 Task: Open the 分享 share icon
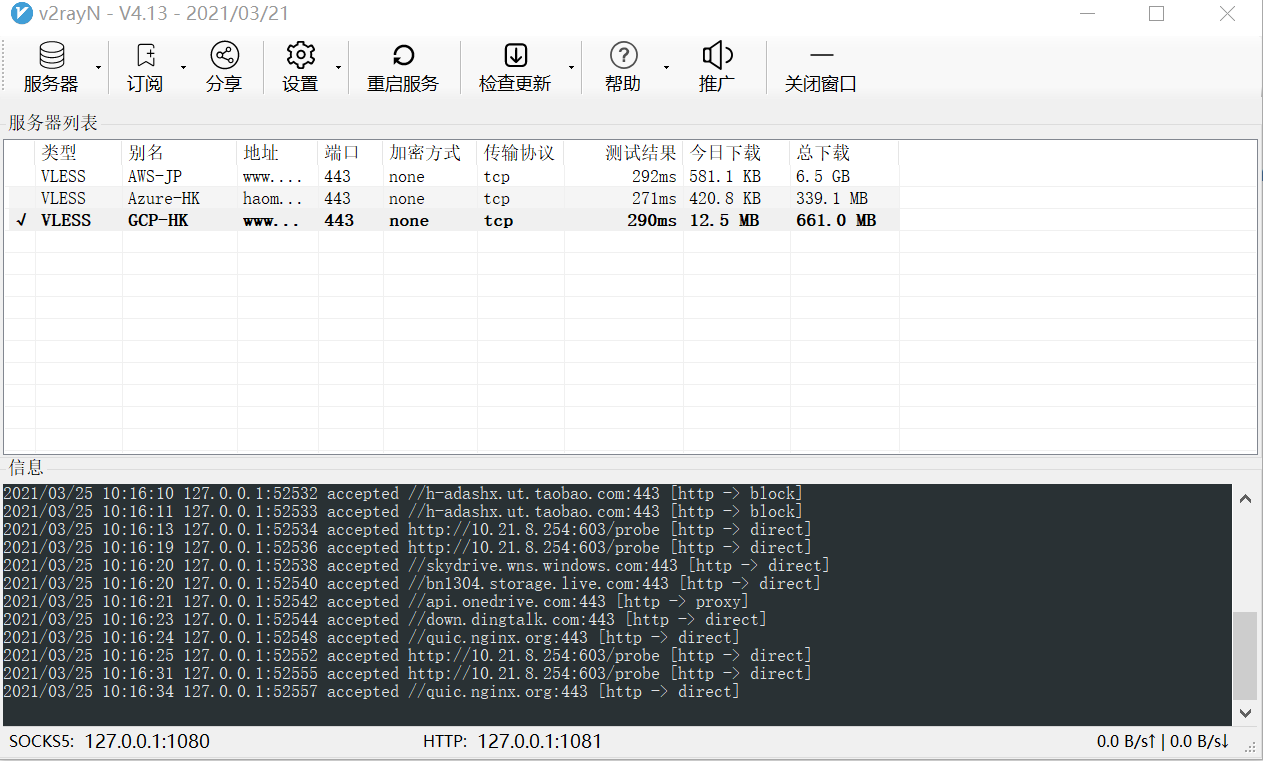click(224, 55)
